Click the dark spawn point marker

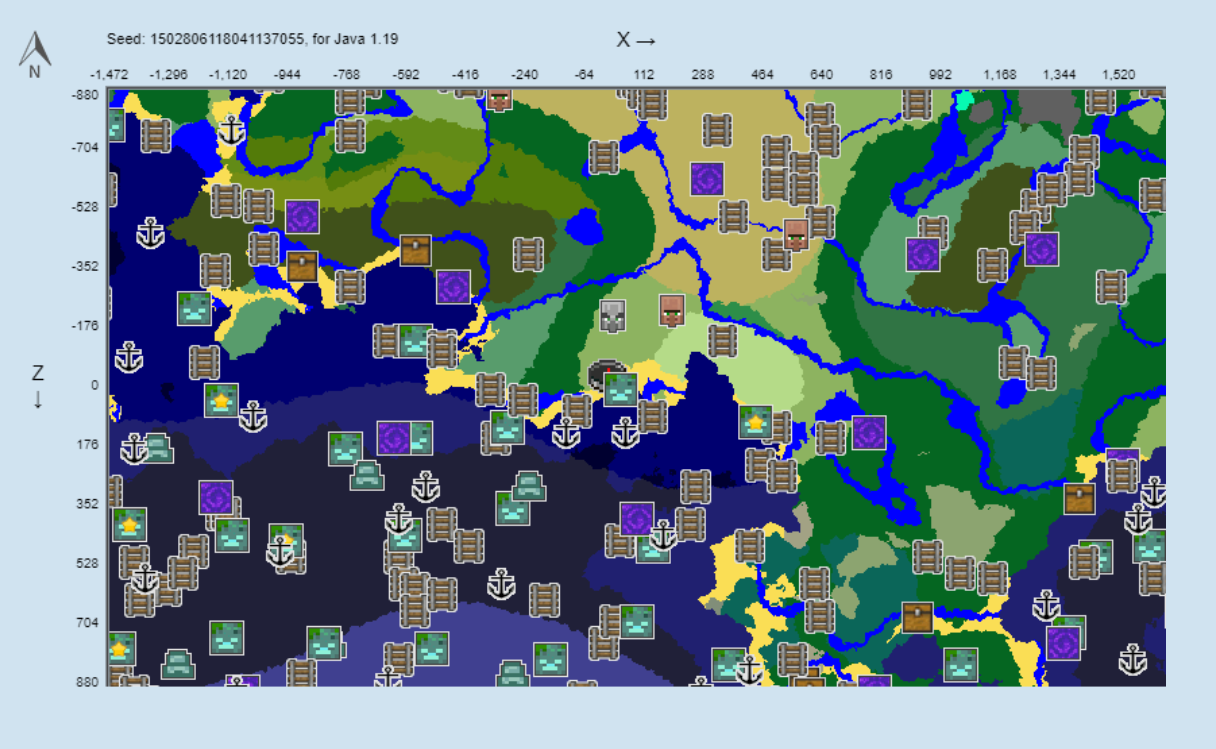click(x=605, y=375)
